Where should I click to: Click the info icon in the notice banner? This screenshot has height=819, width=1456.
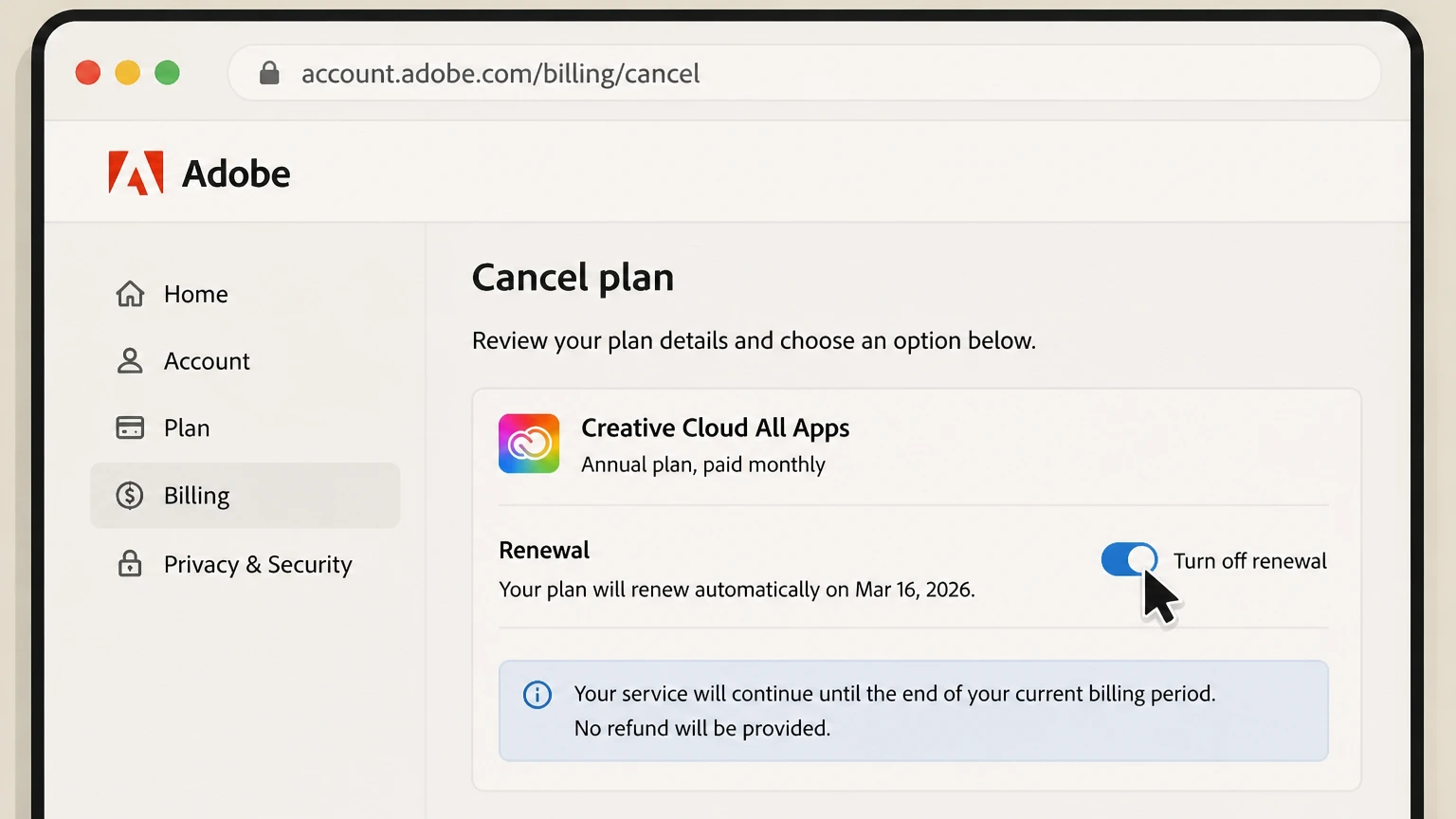537,695
